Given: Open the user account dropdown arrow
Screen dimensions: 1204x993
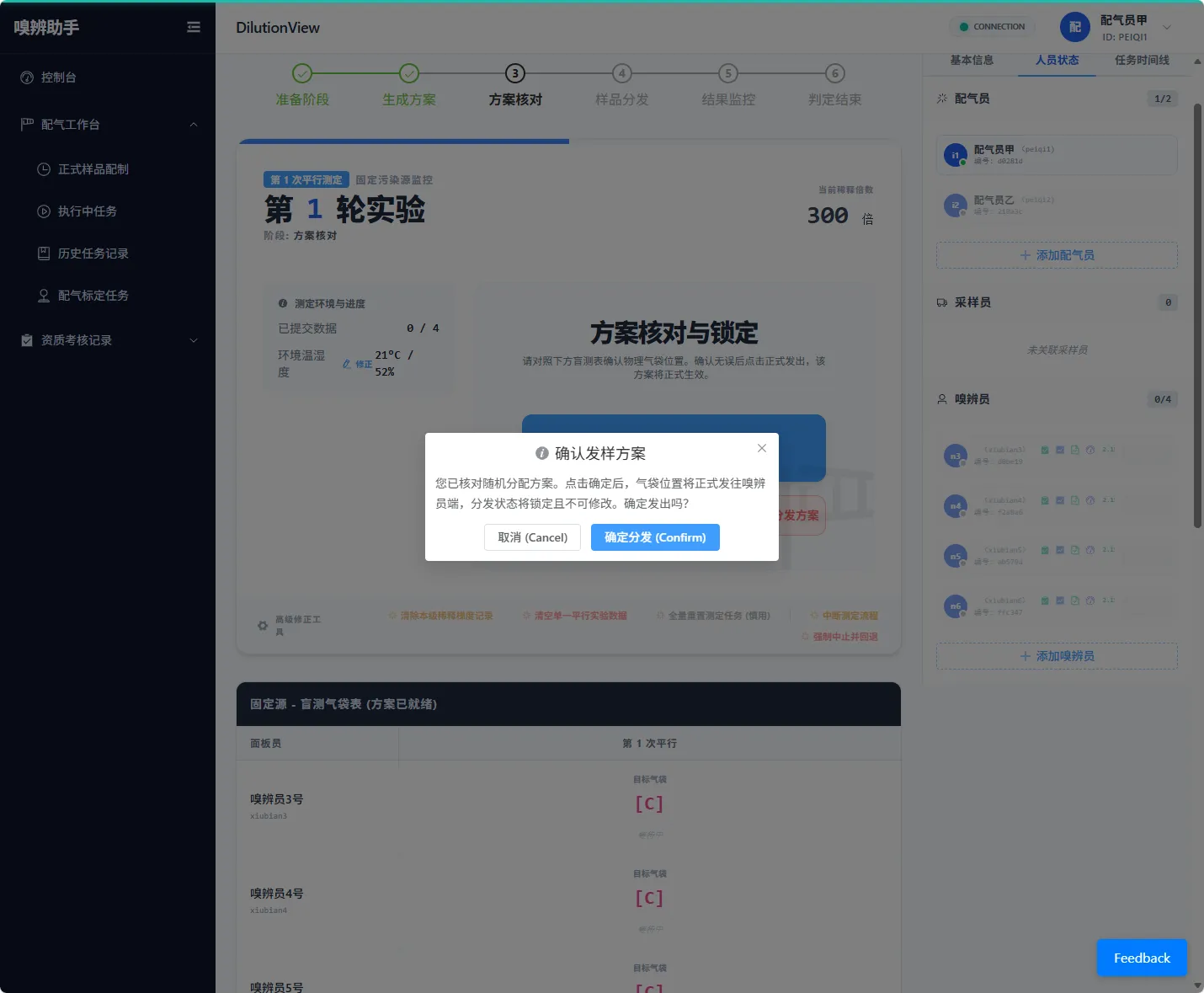Looking at the screenshot, I should [1167, 27].
